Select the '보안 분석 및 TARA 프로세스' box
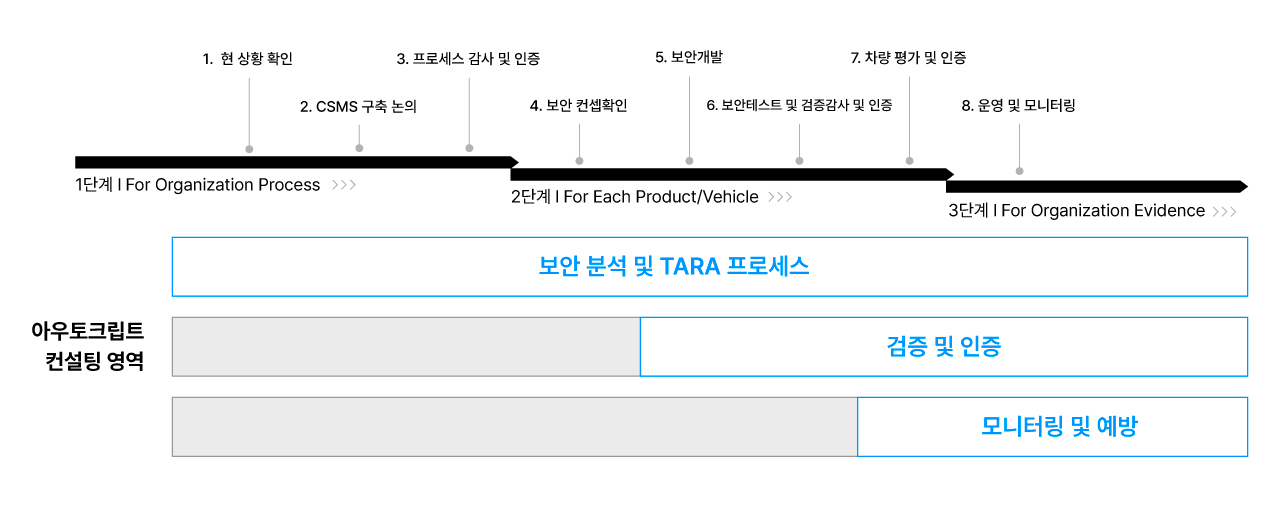This screenshot has height=512, width=1280. (709, 267)
